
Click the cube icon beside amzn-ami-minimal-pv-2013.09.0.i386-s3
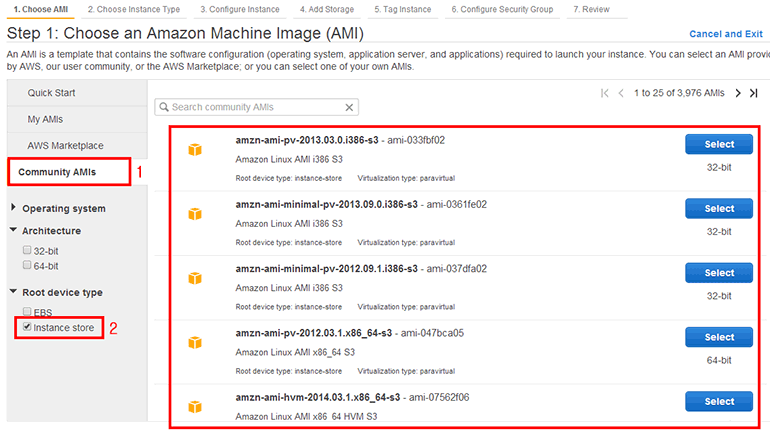click(x=196, y=213)
